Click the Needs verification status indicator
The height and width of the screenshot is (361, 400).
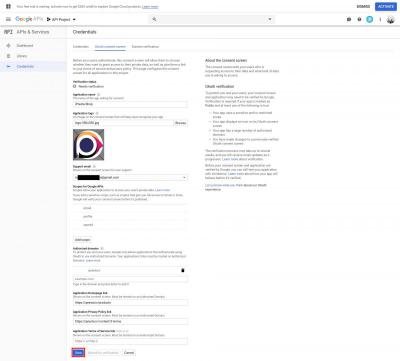(89, 86)
